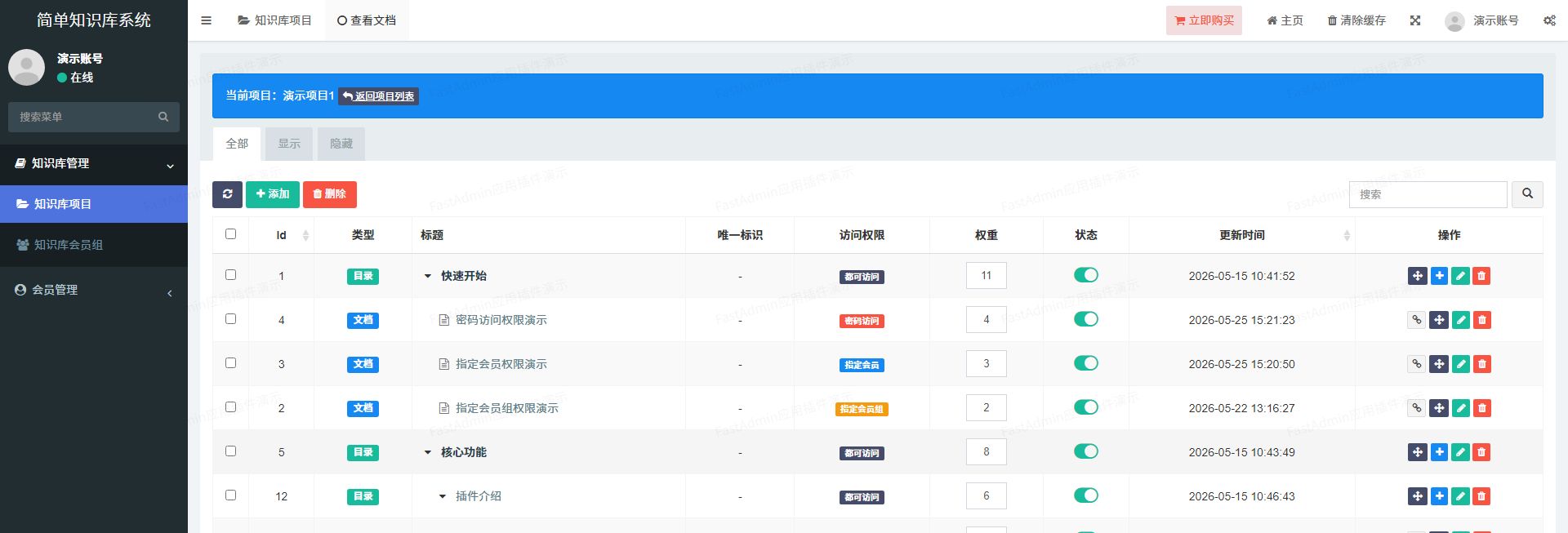This screenshot has height=533, width=1568.
Task: Switch to the 全部 tab
Action: point(237,144)
